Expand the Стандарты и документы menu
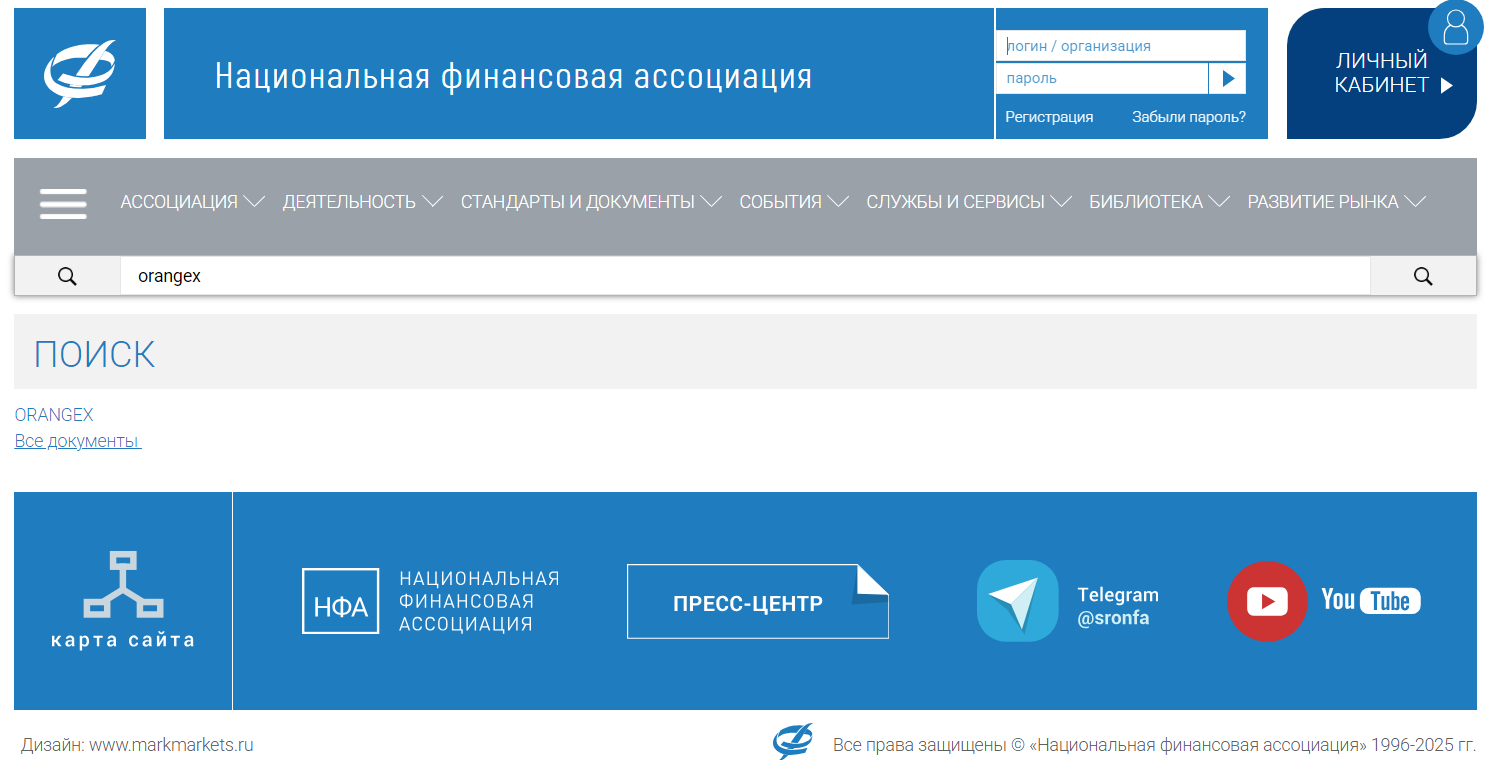This screenshot has height=773, width=1499. click(x=591, y=202)
